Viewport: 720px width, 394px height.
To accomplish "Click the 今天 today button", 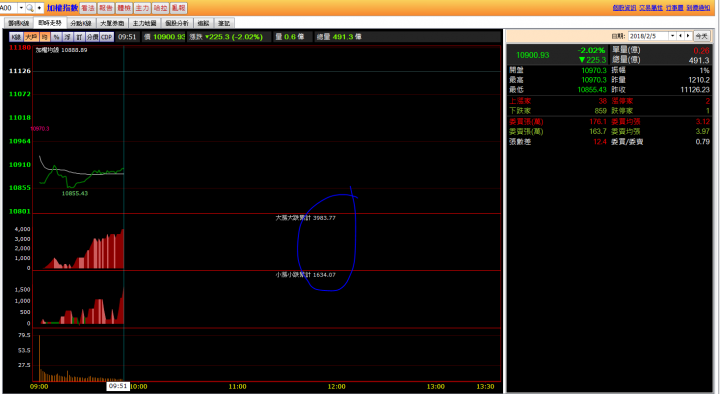I will [x=701, y=36].
